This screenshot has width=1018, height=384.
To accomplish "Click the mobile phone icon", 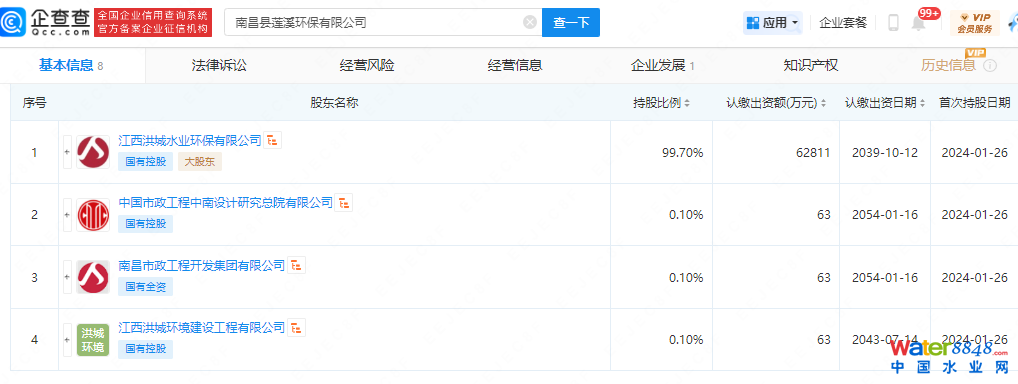I will [x=893, y=23].
